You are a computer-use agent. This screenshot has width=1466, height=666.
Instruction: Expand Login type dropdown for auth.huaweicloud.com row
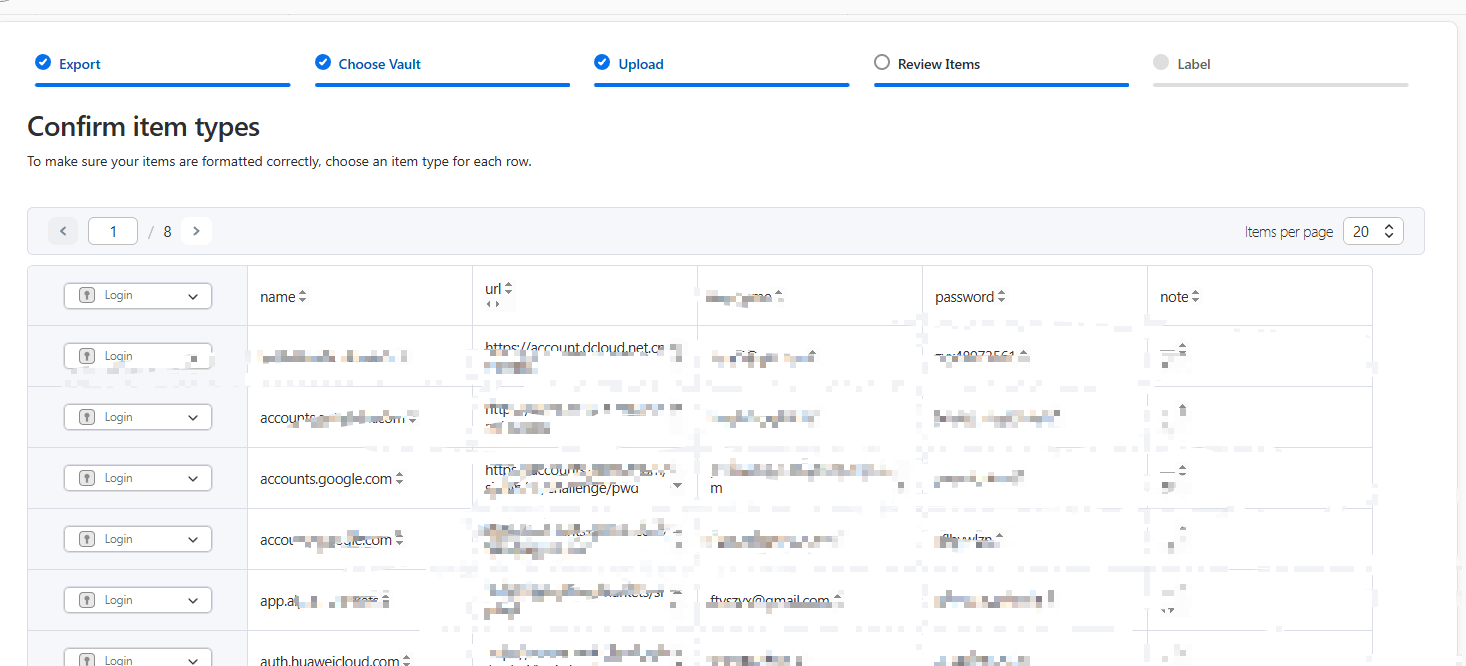(x=138, y=659)
